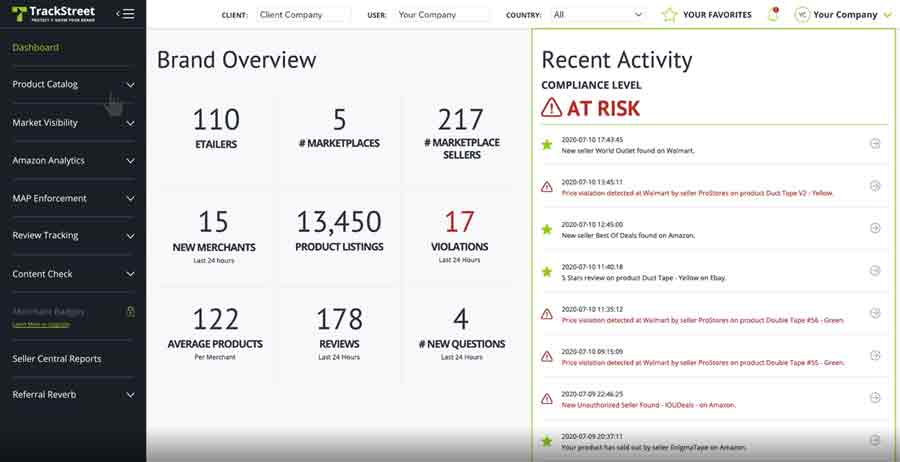Open the Your Company account dropdown arrow

point(888,15)
